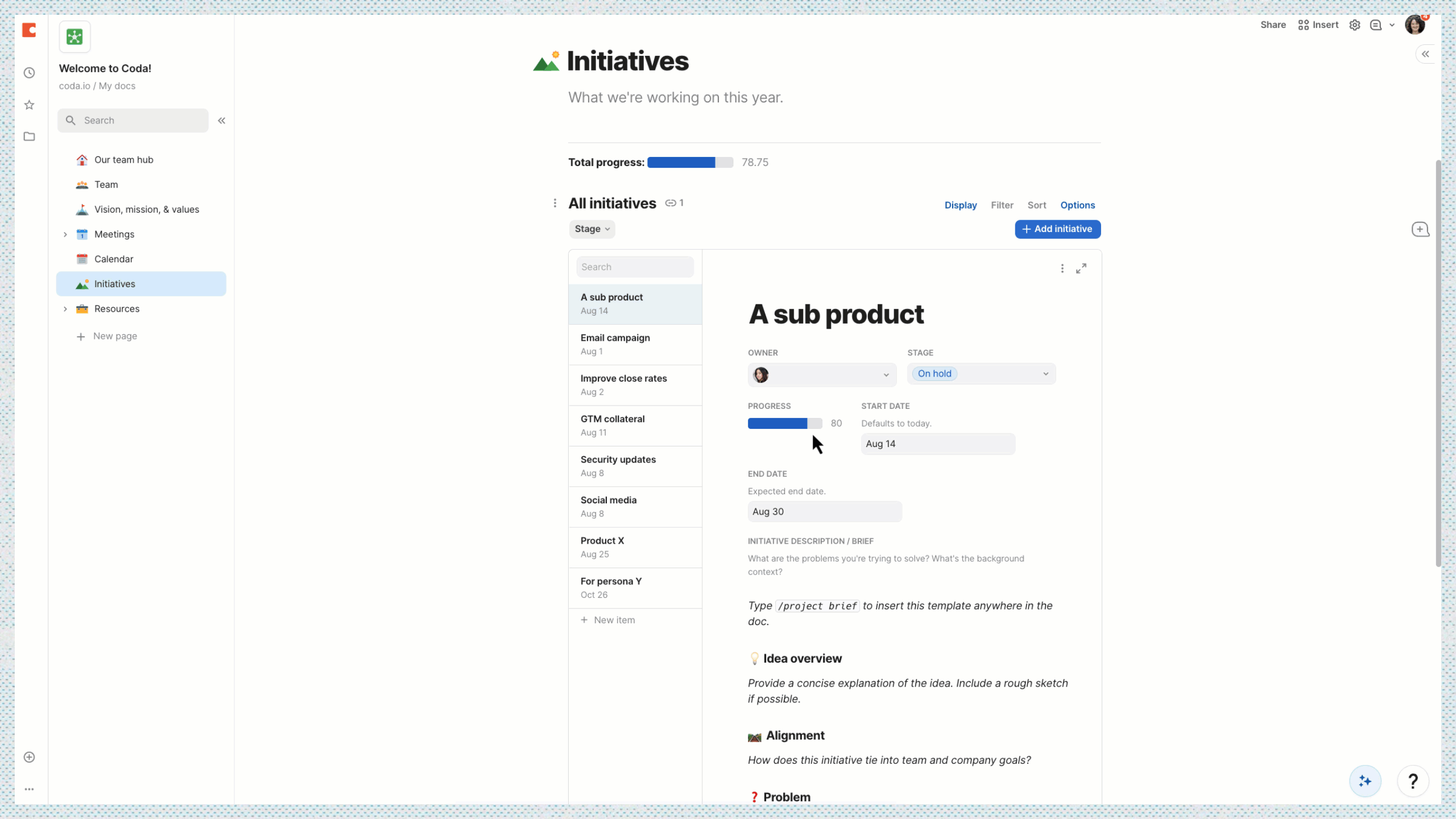
Task: Click the Options menu in initiatives view
Action: click(x=1078, y=205)
